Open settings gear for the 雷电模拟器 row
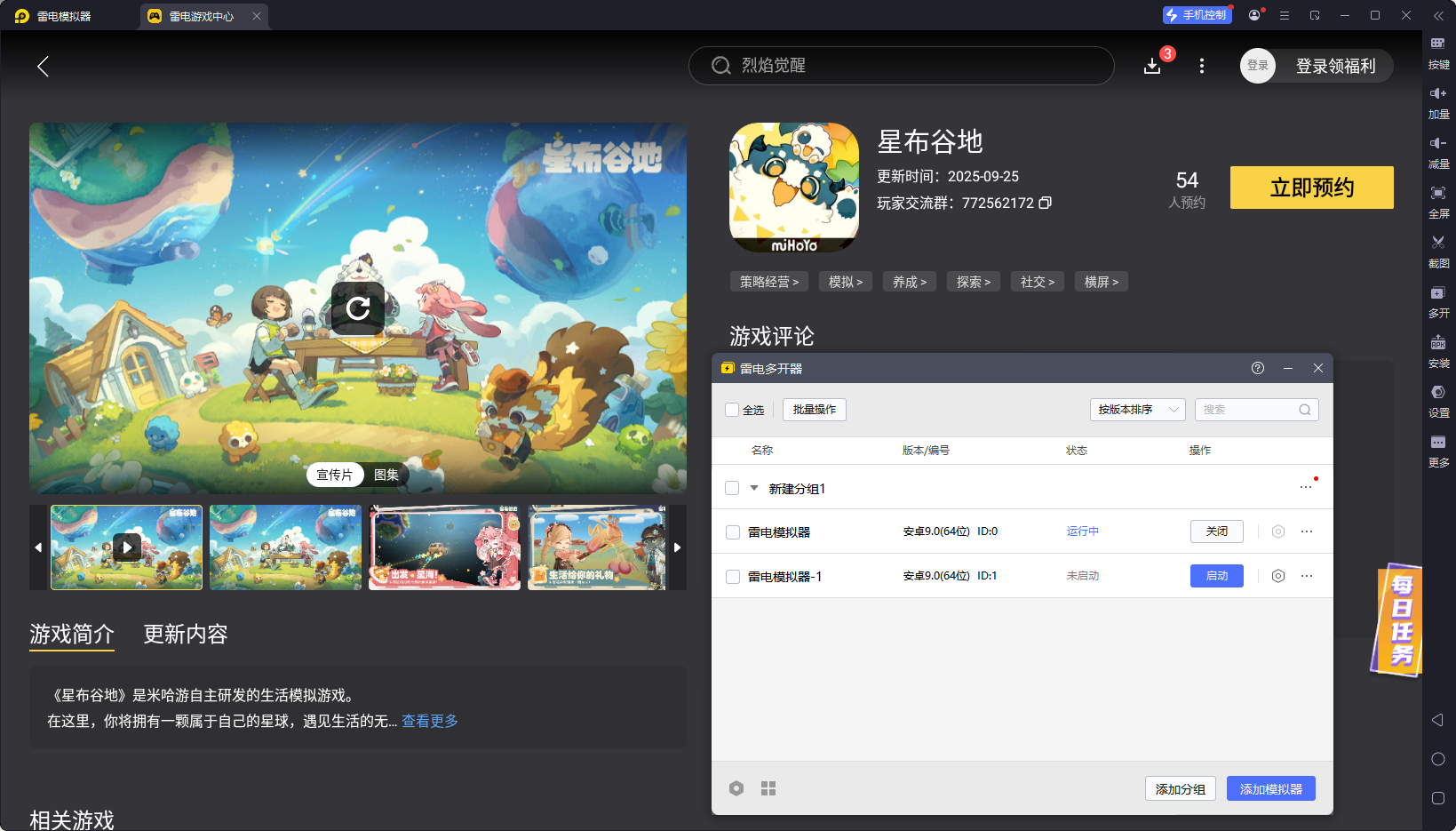The height and width of the screenshot is (831, 1456). [x=1278, y=531]
